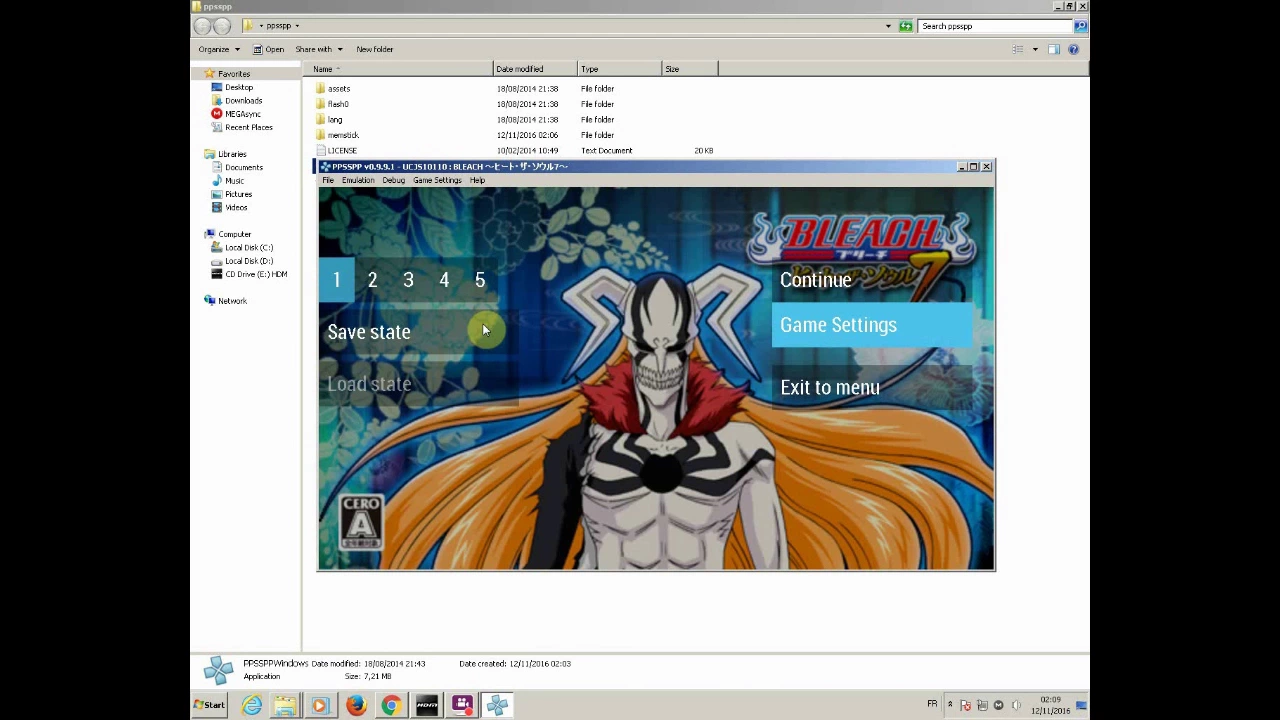Open the PPSSPP Emulation menu

click(x=358, y=180)
